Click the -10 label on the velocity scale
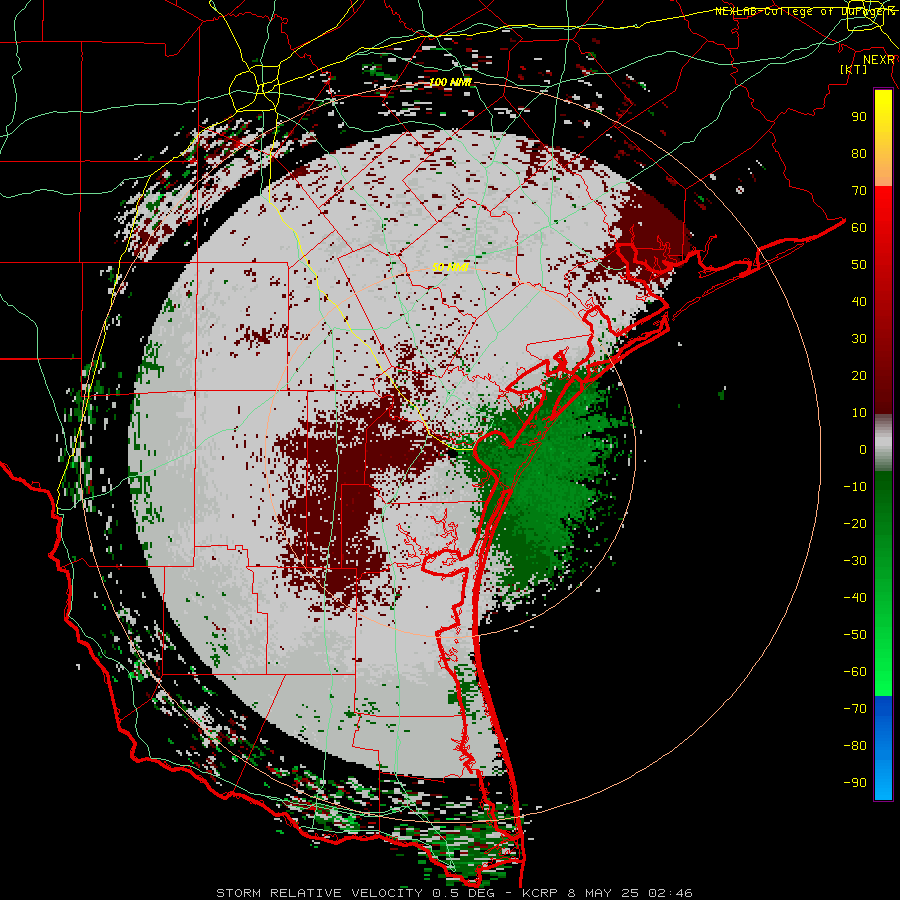Screen dimensions: 900x900 [855, 487]
